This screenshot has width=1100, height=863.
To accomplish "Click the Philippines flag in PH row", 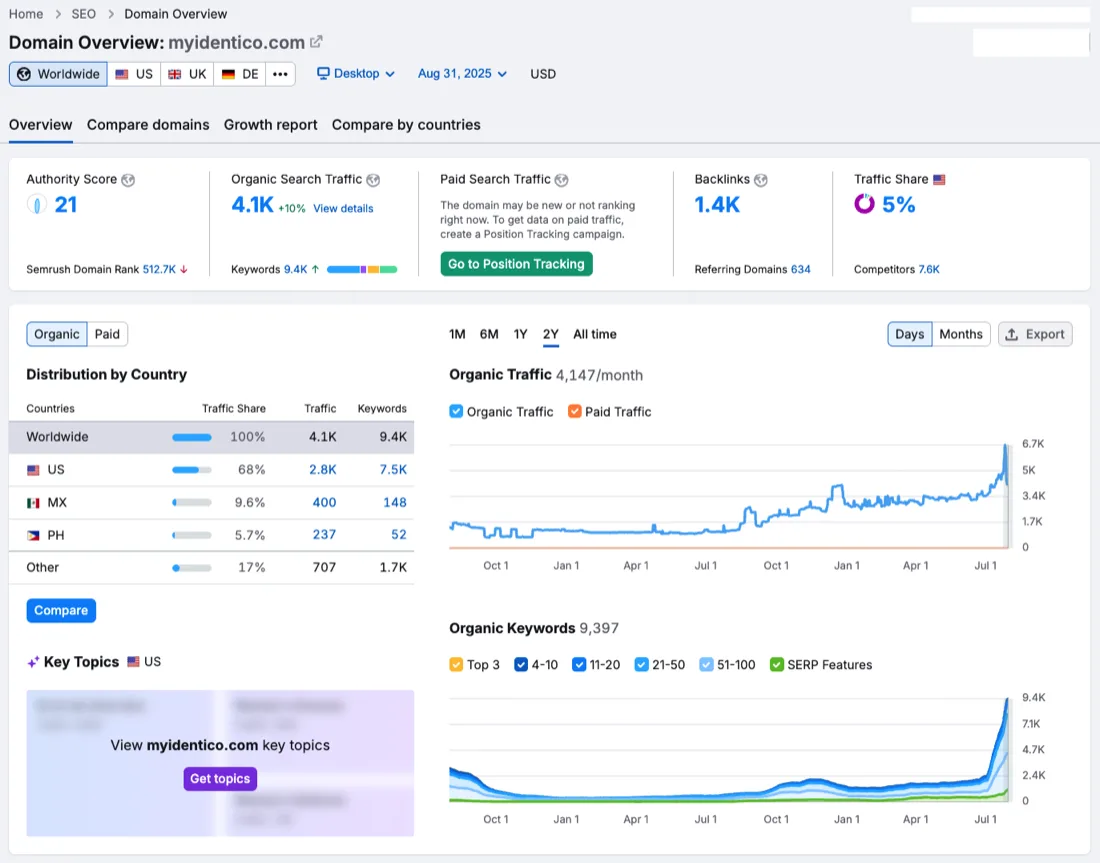I will coord(33,535).
